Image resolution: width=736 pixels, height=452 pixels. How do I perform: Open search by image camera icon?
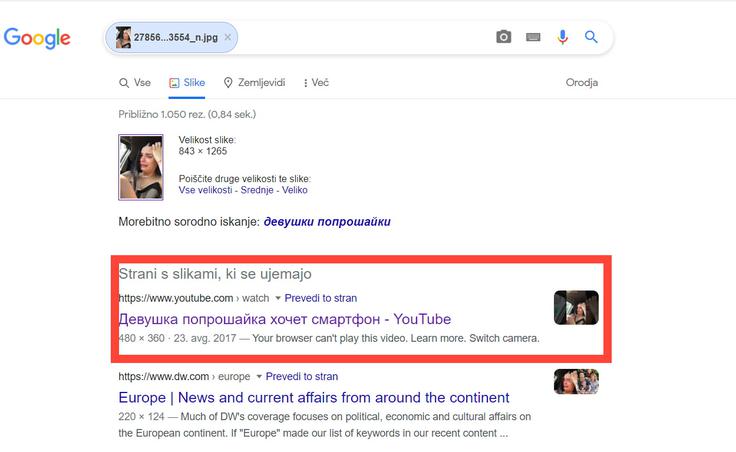click(x=504, y=37)
